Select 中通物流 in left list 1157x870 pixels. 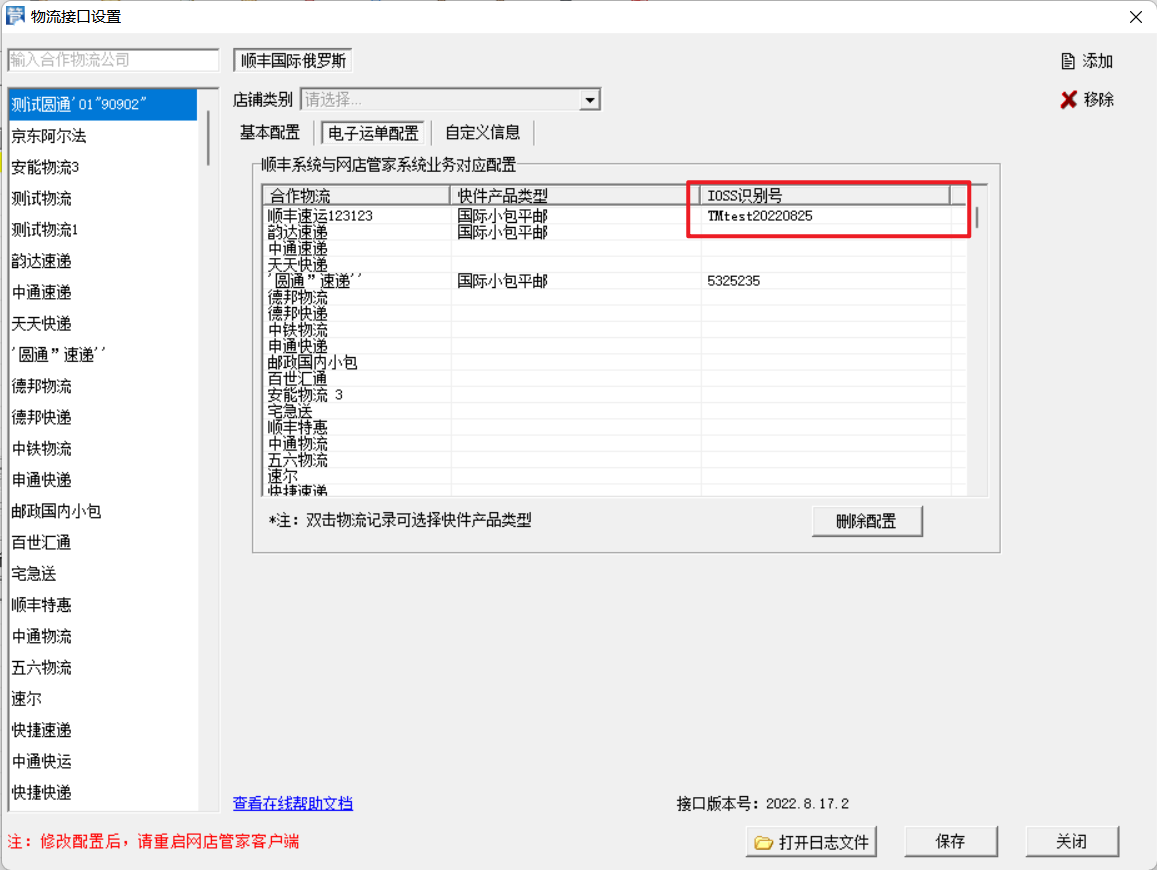(103, 636)
